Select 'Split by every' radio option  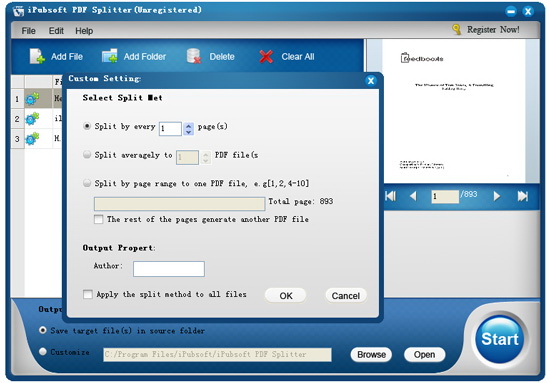pos(87,126)
